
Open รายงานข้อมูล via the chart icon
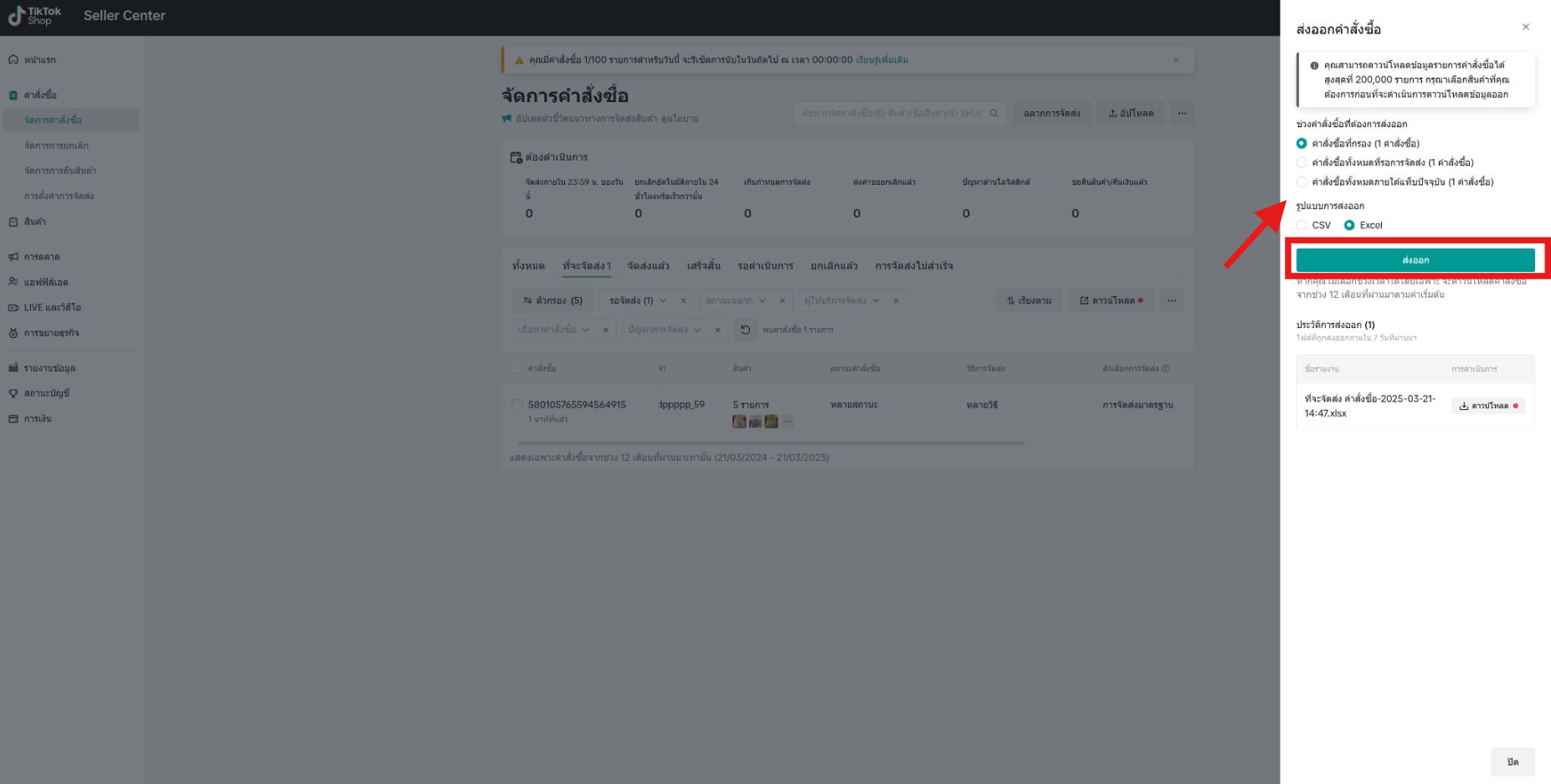tap(12, 367)
